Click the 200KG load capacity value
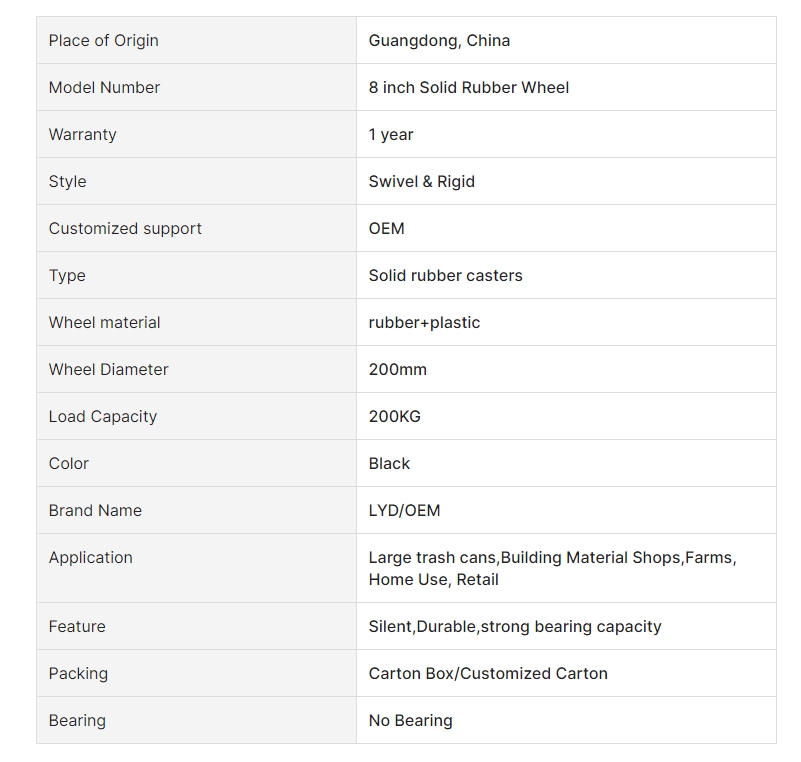801x762 pixels. [395, 416]
